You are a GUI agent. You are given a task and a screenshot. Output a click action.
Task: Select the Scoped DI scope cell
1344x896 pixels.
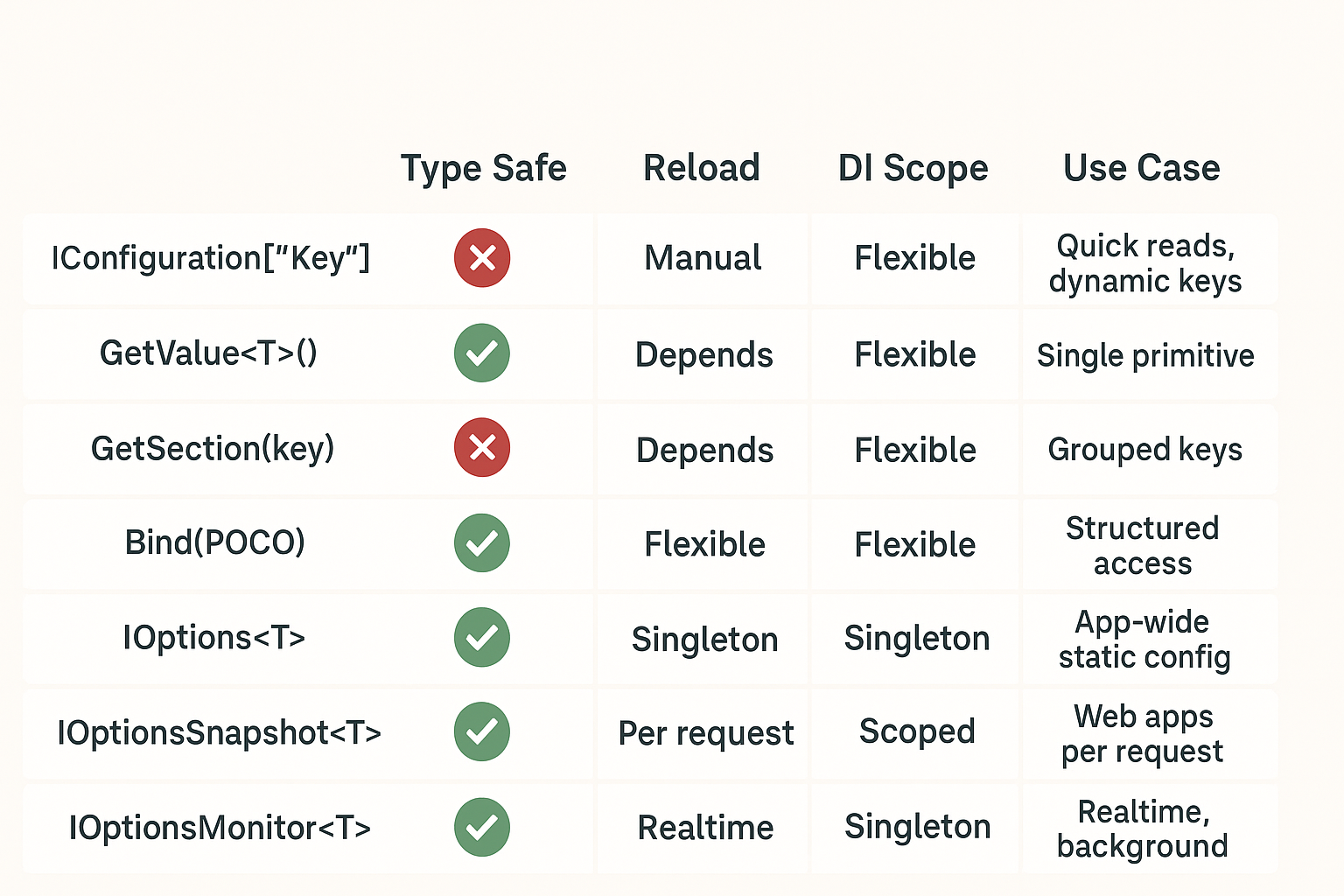click(917, 731)
